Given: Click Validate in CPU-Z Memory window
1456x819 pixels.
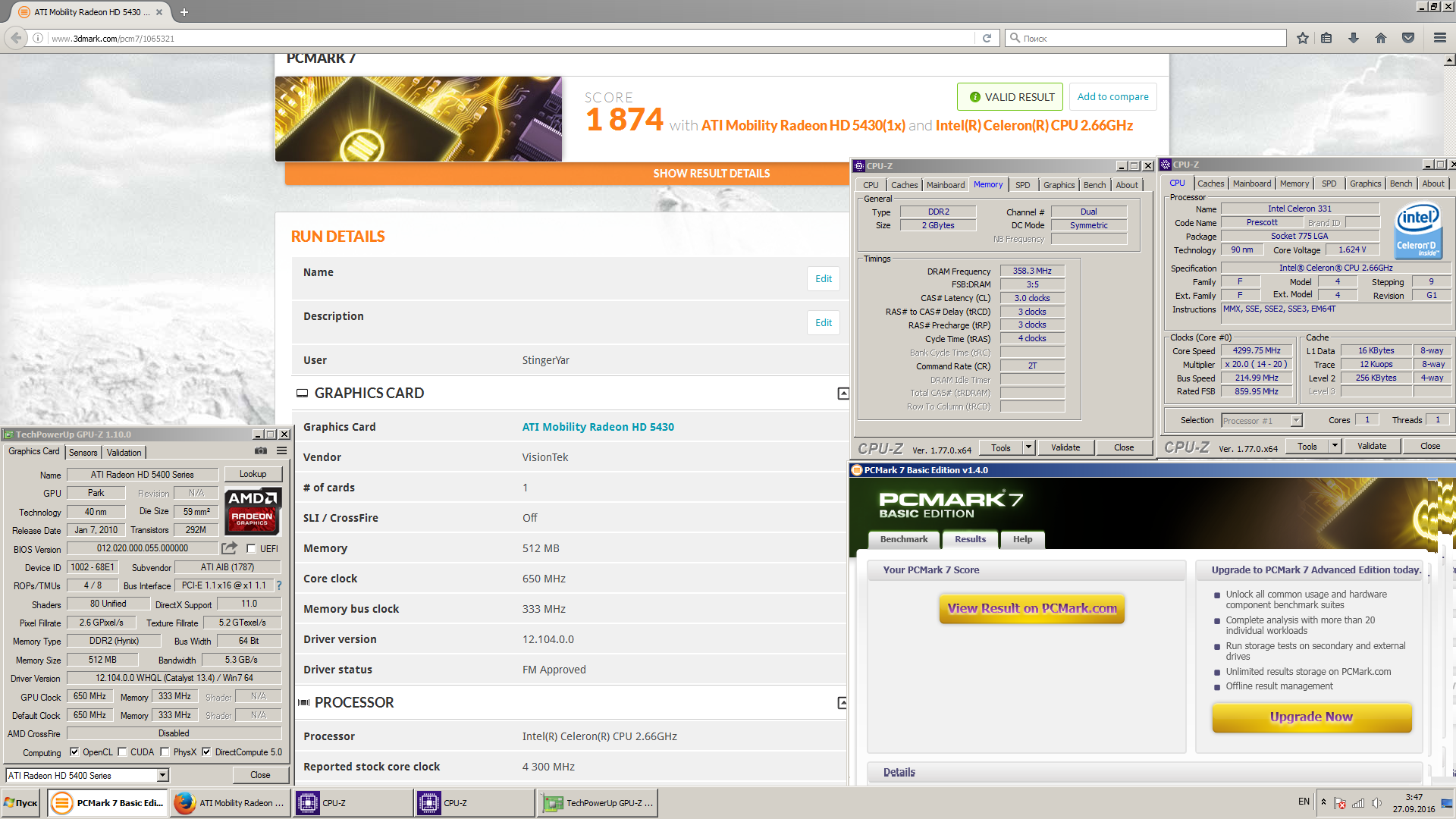Looking at the screenshot, I should tap(1065, 447).
